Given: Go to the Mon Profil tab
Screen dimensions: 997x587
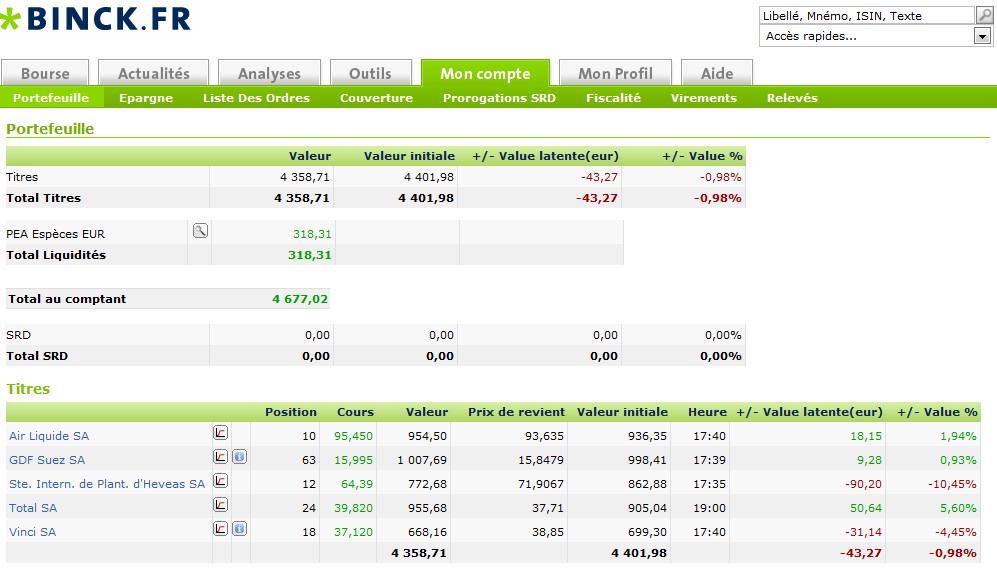Looking at the screenshot, I should click(x=615, y=73).
